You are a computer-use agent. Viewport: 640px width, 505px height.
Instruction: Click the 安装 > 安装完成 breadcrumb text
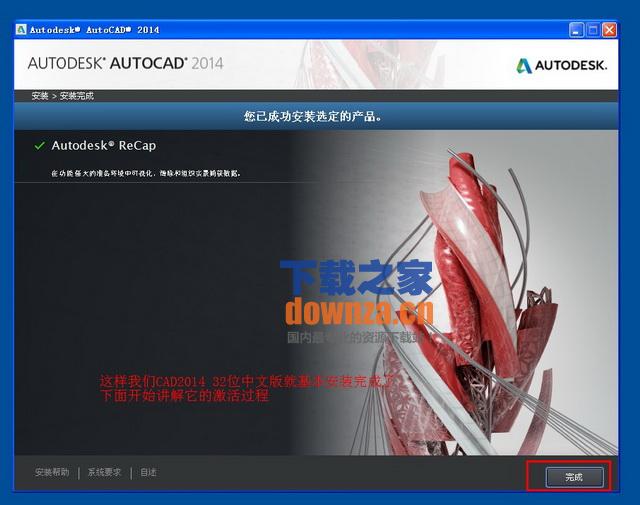63,96
